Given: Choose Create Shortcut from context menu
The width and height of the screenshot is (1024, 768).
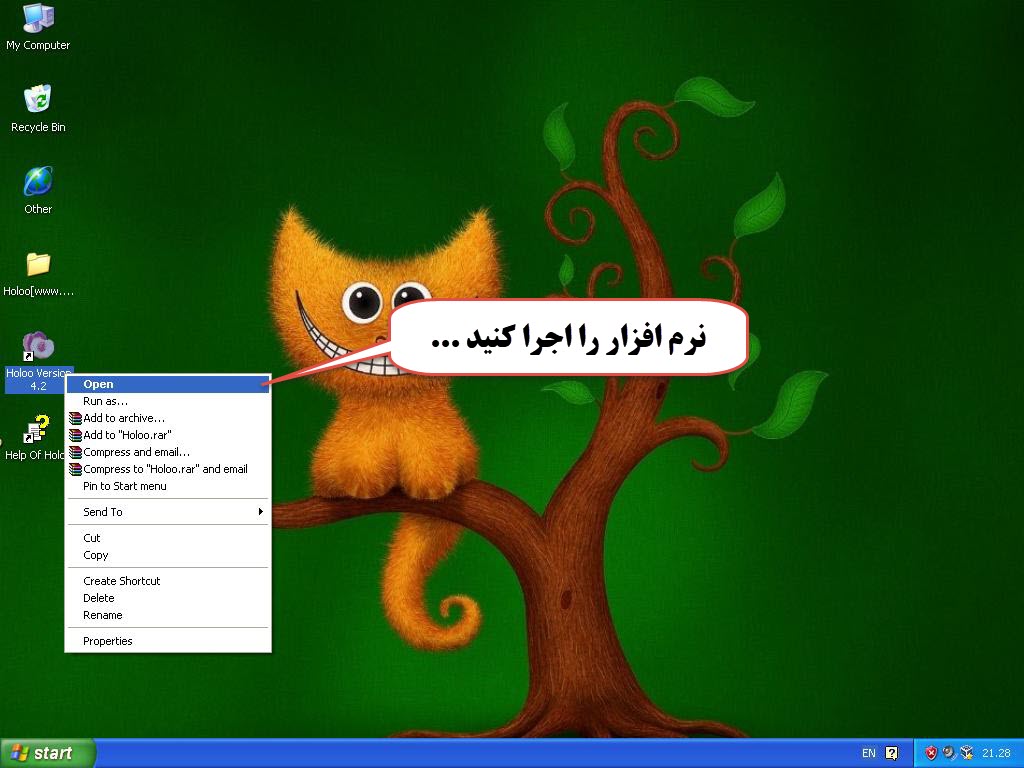Looking at the screenshot, I should [121, 581].
